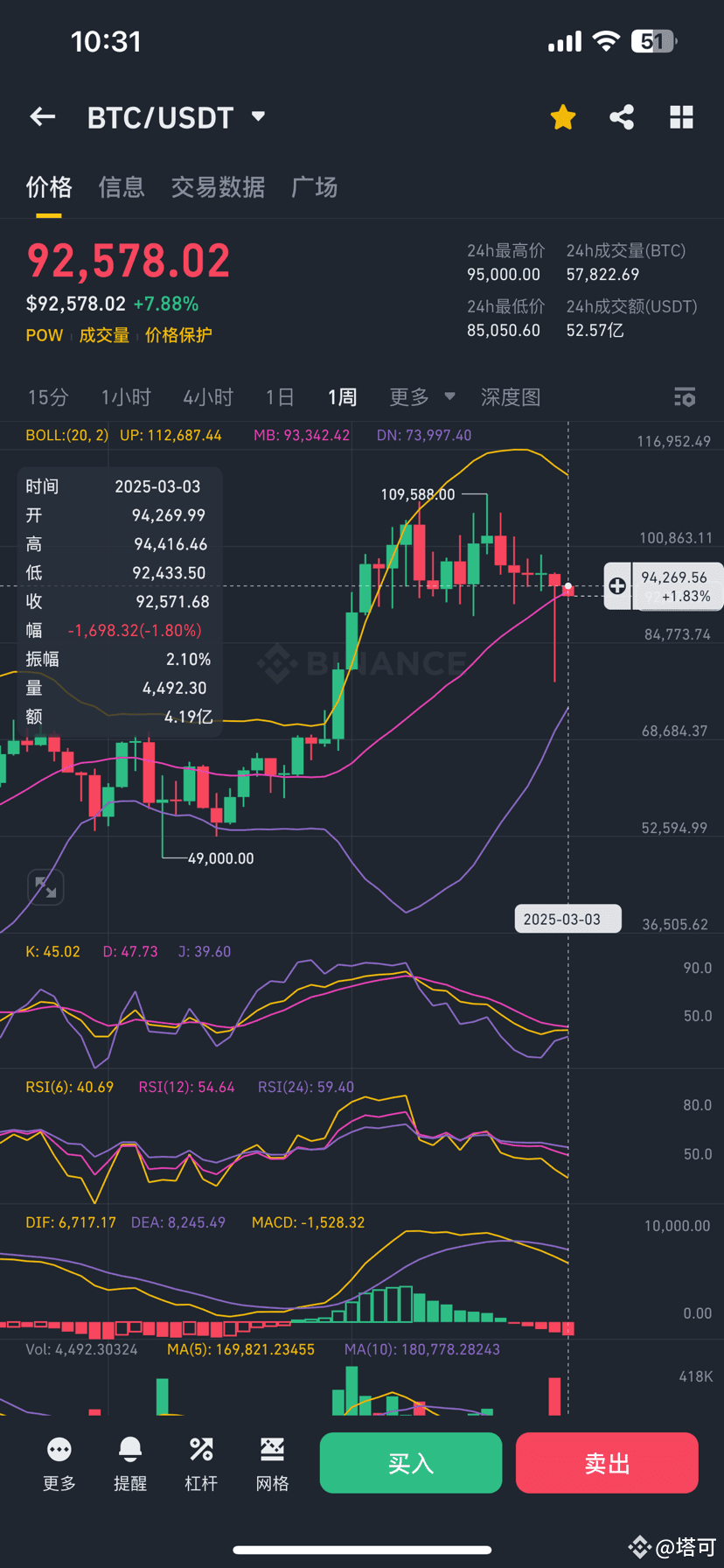Tap the +7.88% change value

coord(166,304)
